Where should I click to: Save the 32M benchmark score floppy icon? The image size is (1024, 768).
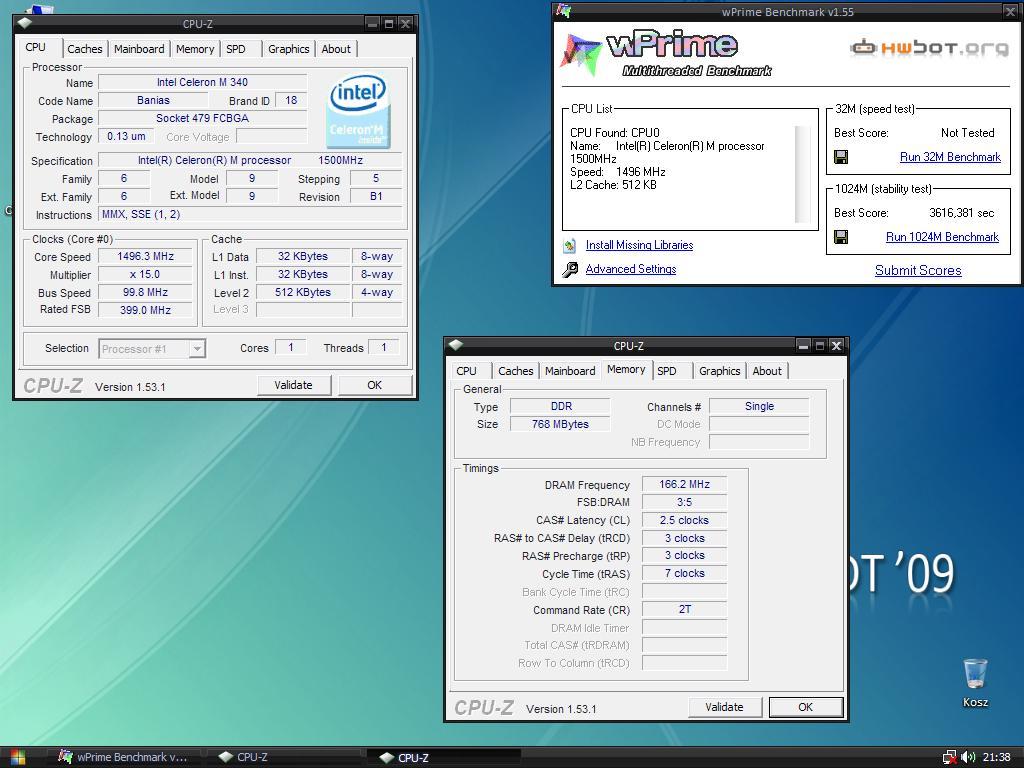coord(841,157)
